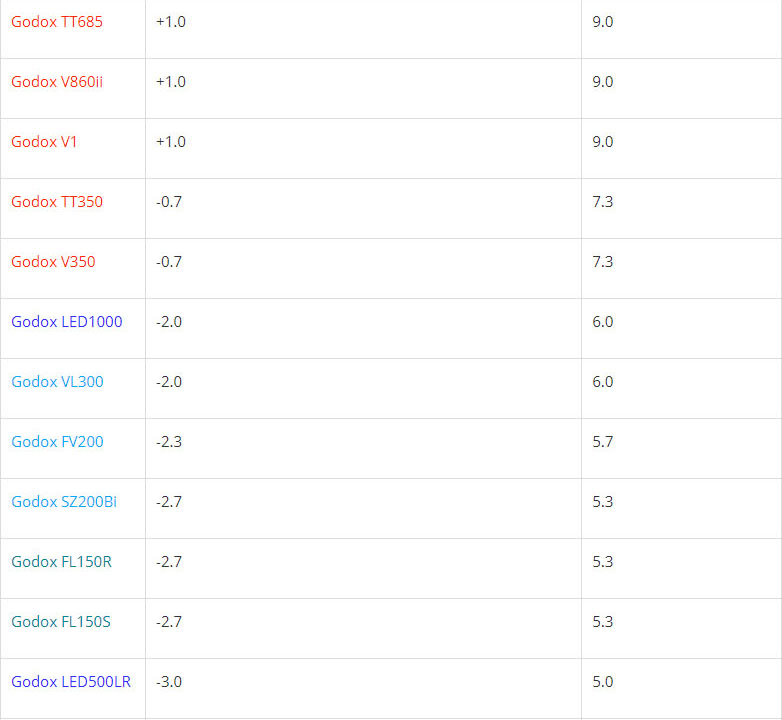Open the Godox FV200 link

pyautogui.click(x=57, y=442)
